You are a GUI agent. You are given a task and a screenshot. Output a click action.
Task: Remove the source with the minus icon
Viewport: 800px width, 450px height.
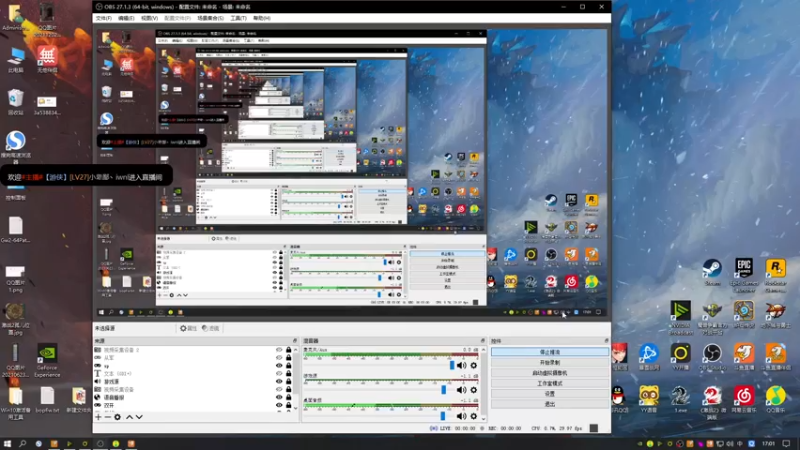(x=108, y=417)
